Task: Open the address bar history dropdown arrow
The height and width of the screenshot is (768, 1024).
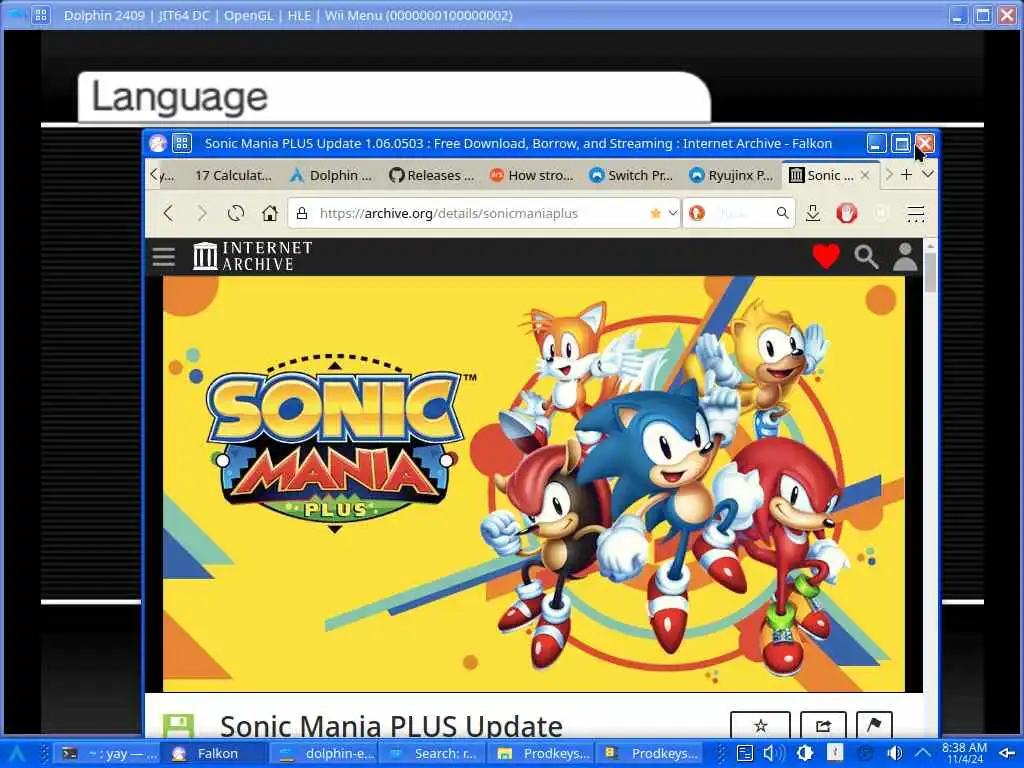Action: tap(673, 213)
